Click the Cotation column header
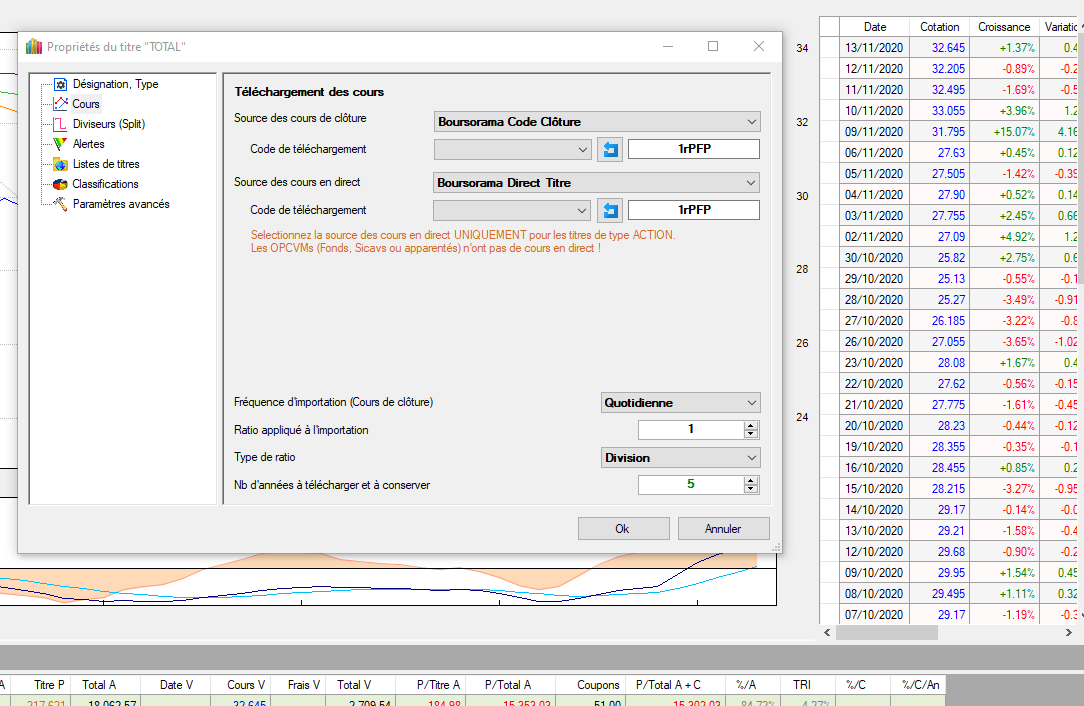The image size is (1084, 706). point(939,27)
